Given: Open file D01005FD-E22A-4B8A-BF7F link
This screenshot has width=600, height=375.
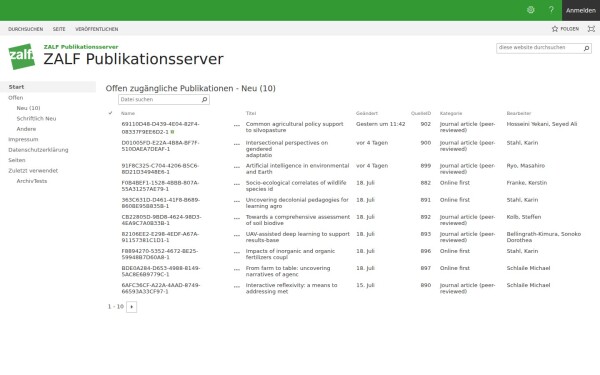Looking at the screenshot, I should pos(160,146).
